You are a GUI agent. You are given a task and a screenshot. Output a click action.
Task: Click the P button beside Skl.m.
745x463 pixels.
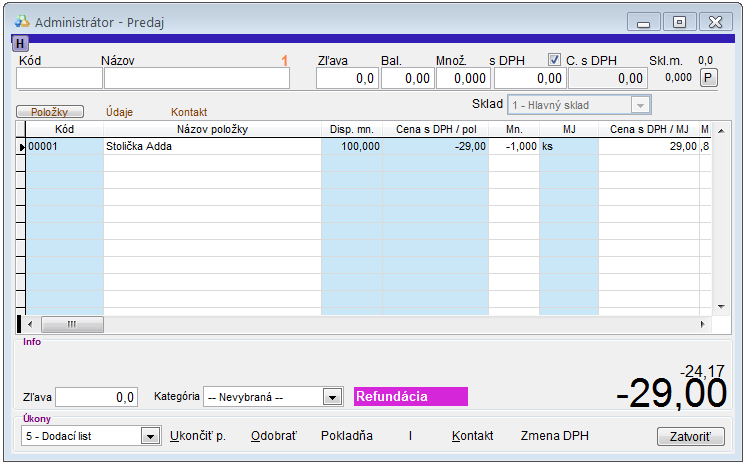tap(708, 78)
